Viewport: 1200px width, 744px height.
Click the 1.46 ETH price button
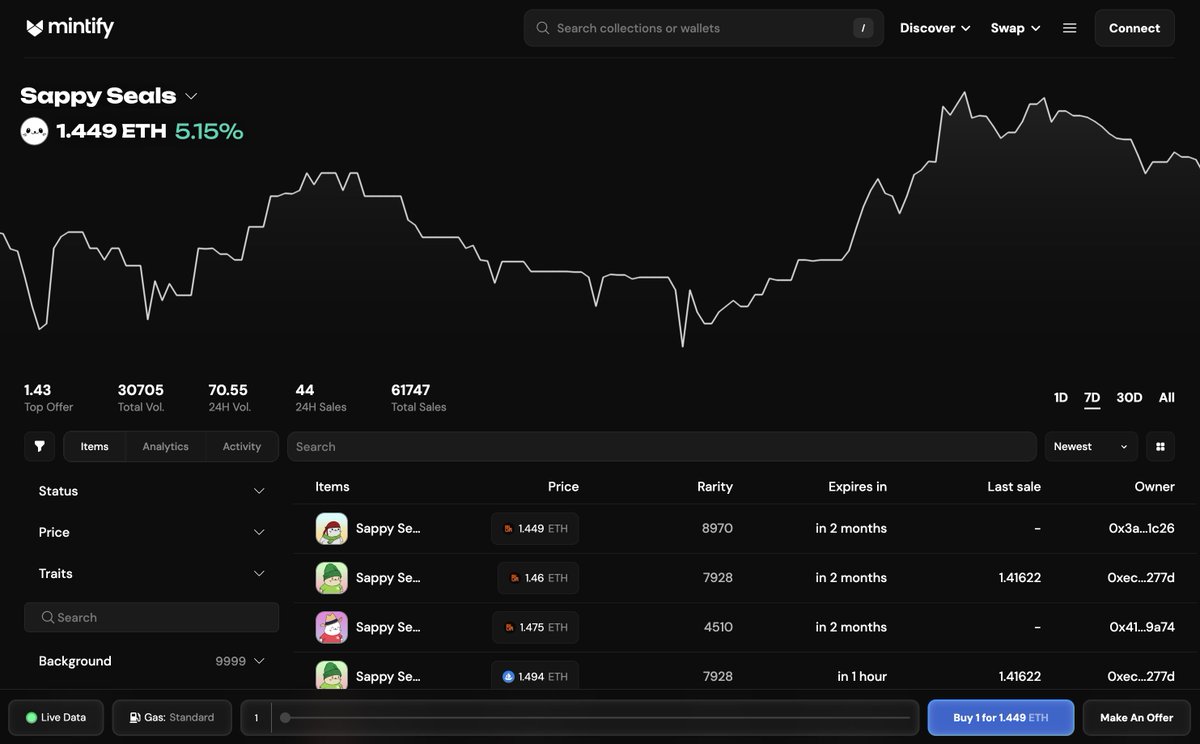pos(538,578)
